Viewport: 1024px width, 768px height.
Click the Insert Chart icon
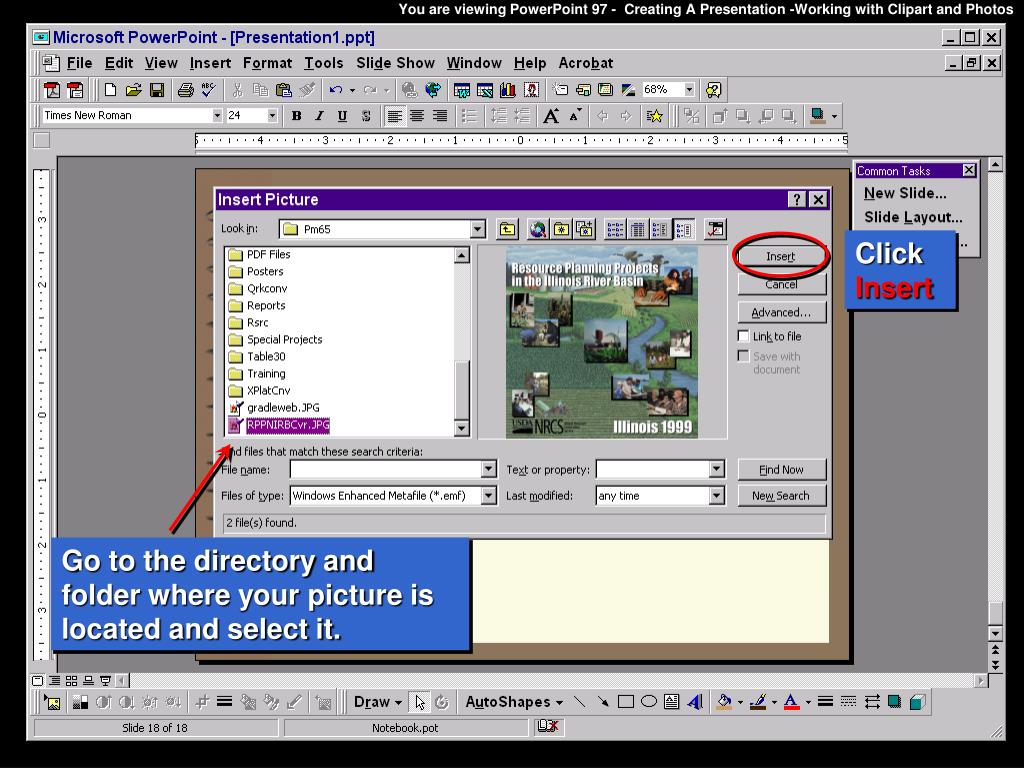pyautogui.click(x=507, y=90)
